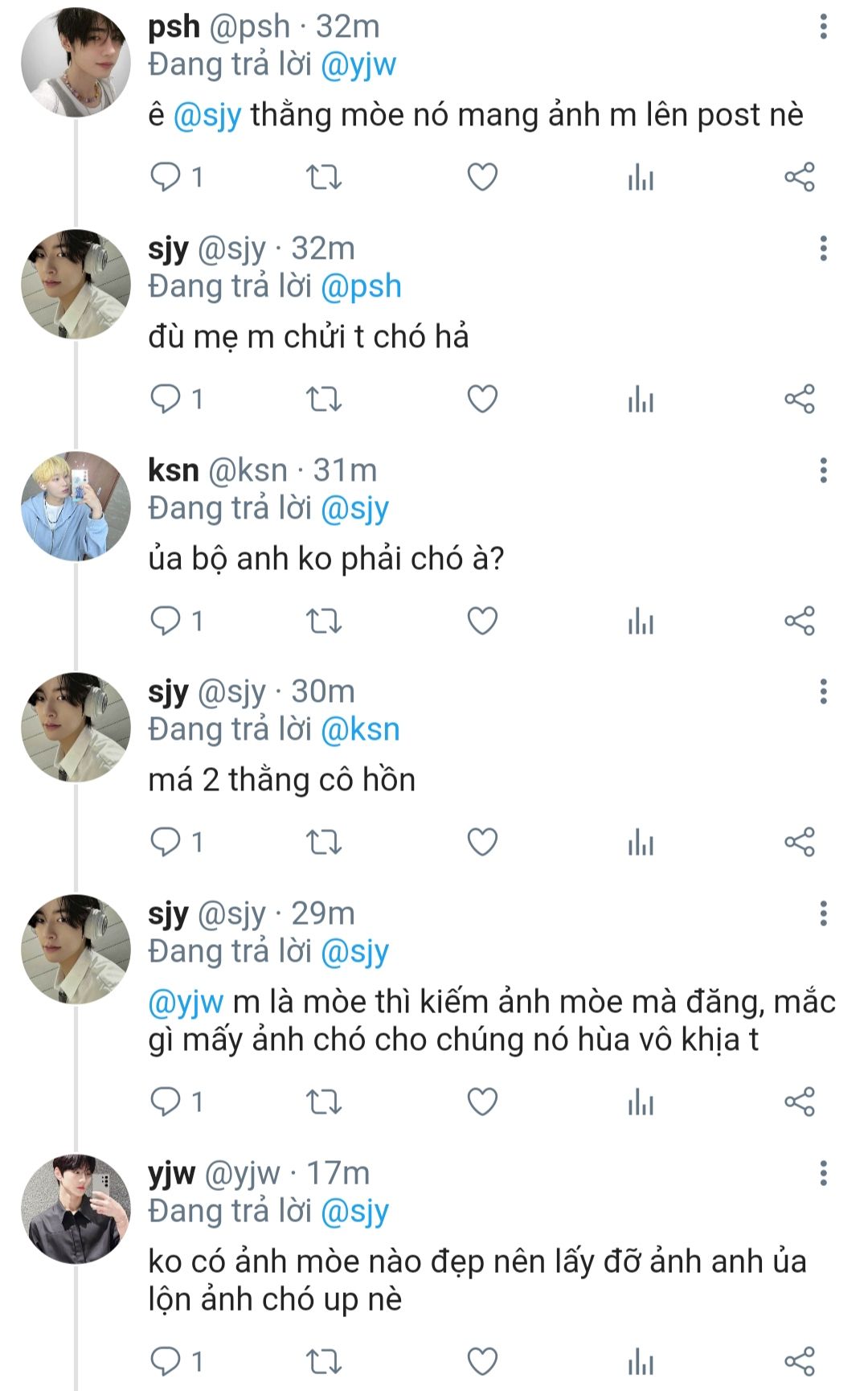Viewport: 868px width, 1391px height.
Task: Reply to psh's tweet via comment icon
Action: pos(166,177)
